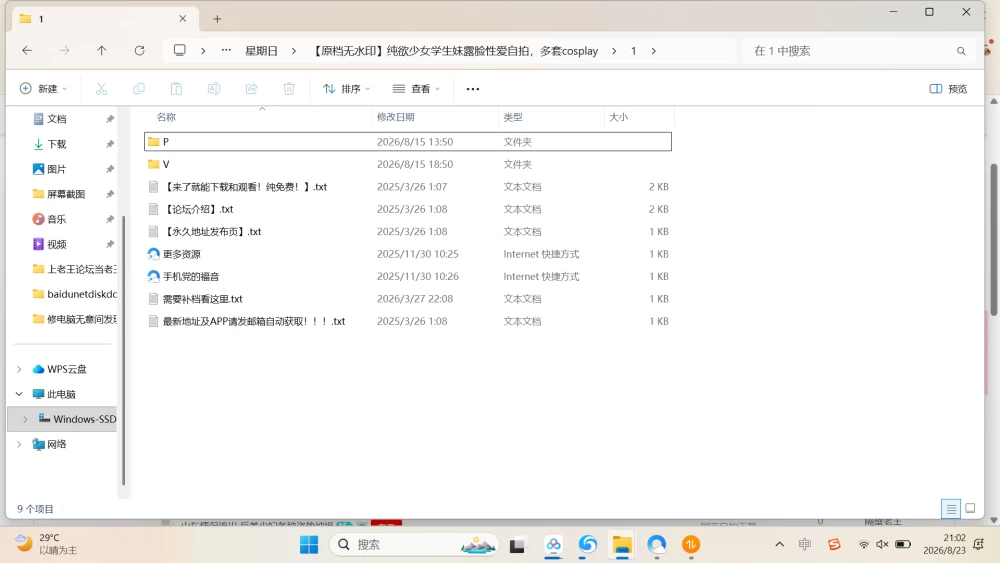The width and height of the screenshot is (1000, 563).
Task: Open the three-dots more options menu
Action: [x=473, y=89]
